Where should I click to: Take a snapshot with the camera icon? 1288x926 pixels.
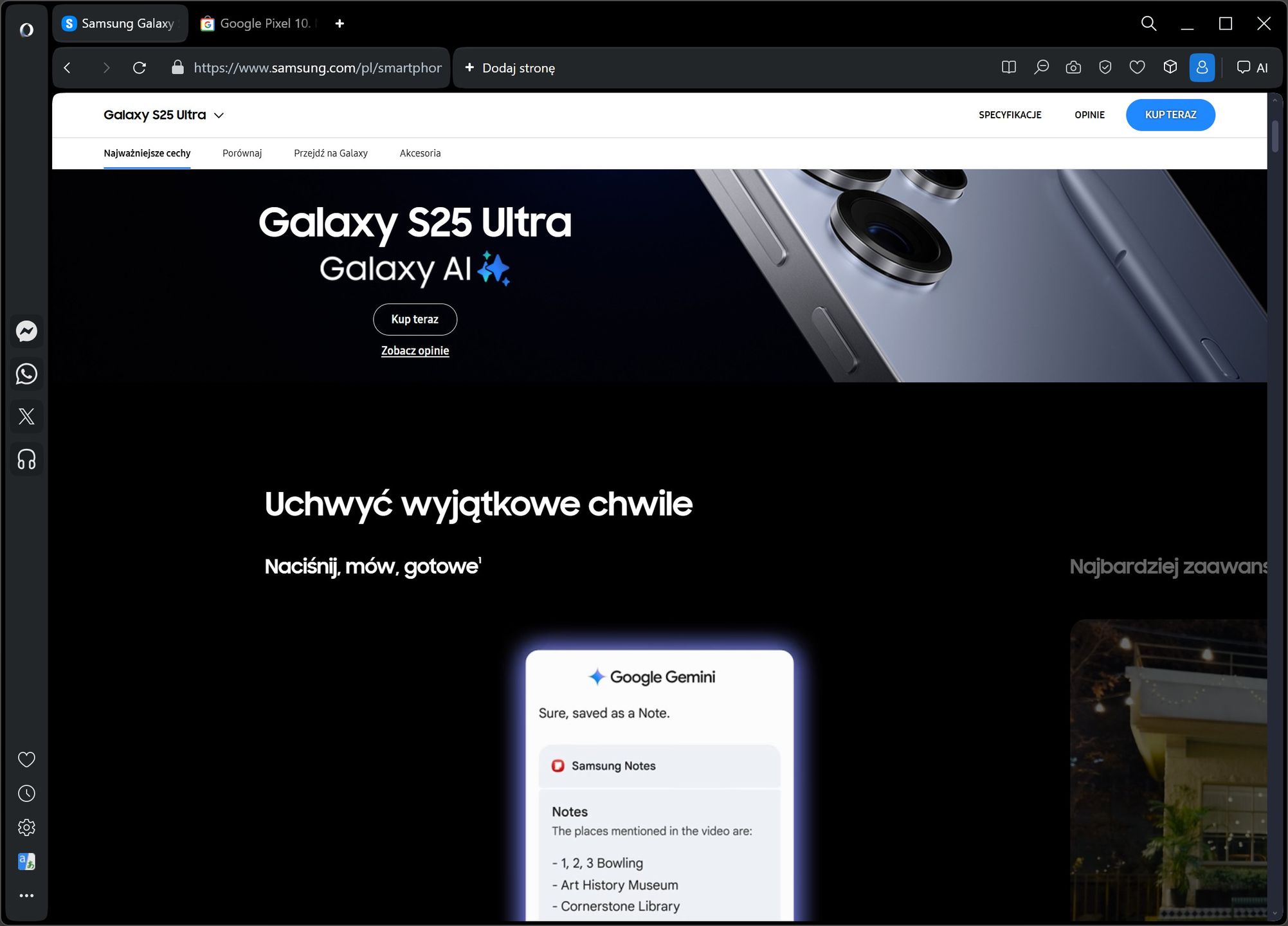tap(1073, 68)
